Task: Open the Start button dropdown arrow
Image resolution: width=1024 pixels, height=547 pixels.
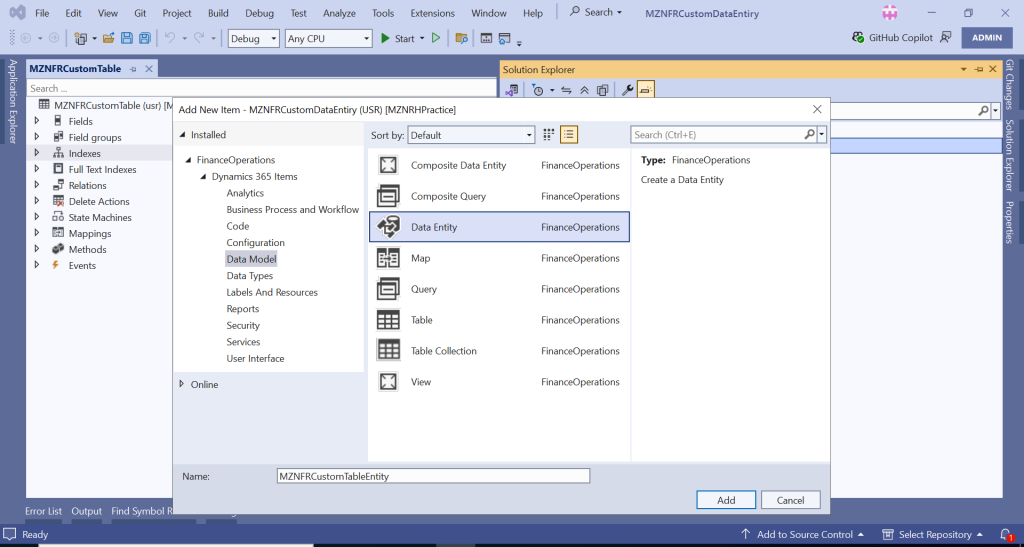Action: point(422,39)
